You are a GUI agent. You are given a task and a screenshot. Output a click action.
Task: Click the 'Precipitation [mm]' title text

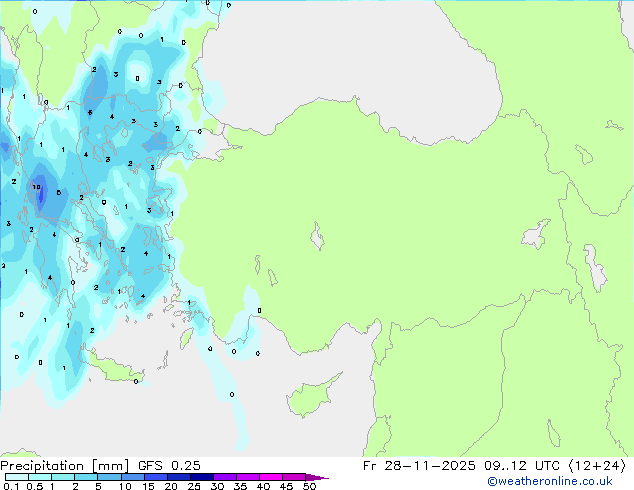pos(65,466)
